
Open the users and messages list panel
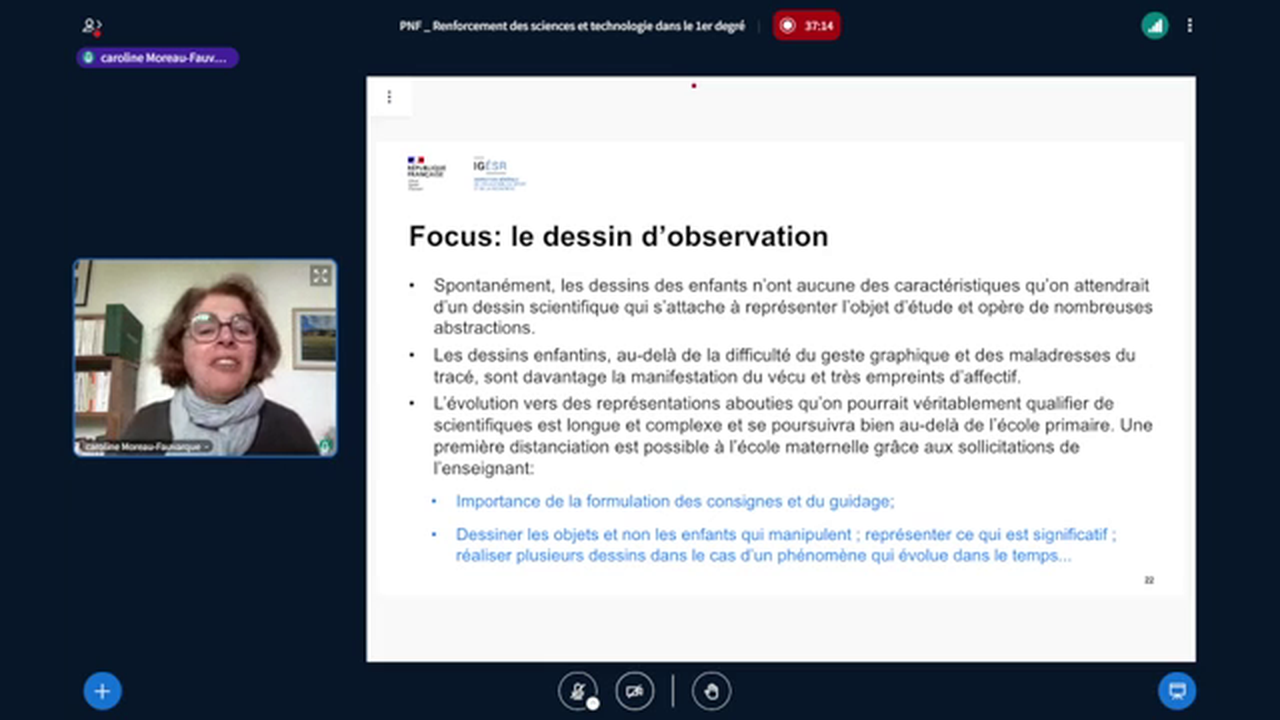[92, 26]
